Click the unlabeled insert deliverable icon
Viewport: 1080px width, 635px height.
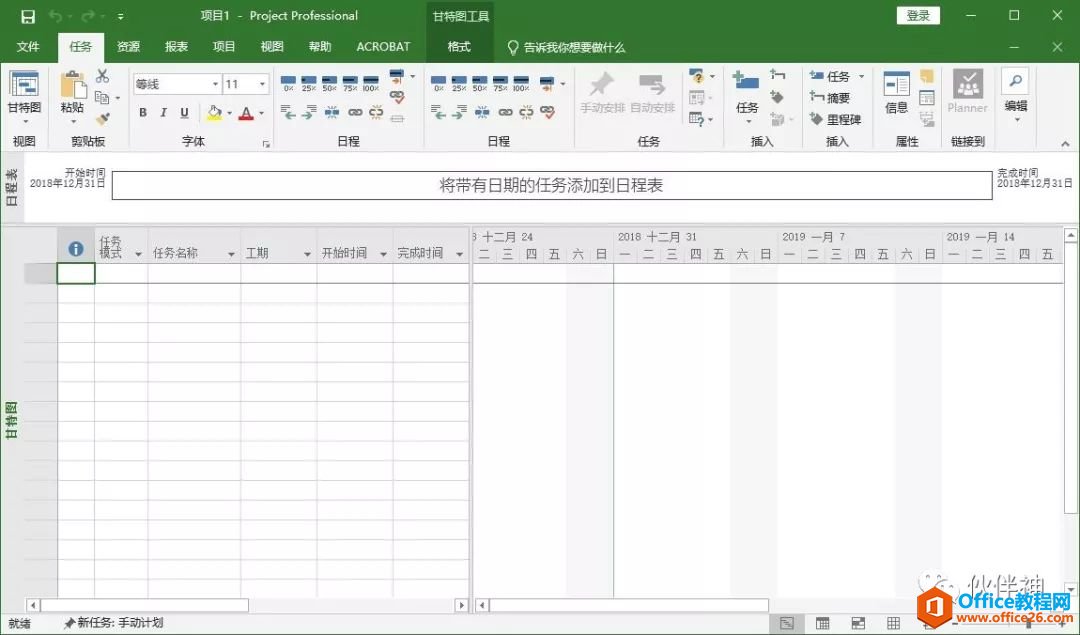pyautogui.click(x=778, y=119)
